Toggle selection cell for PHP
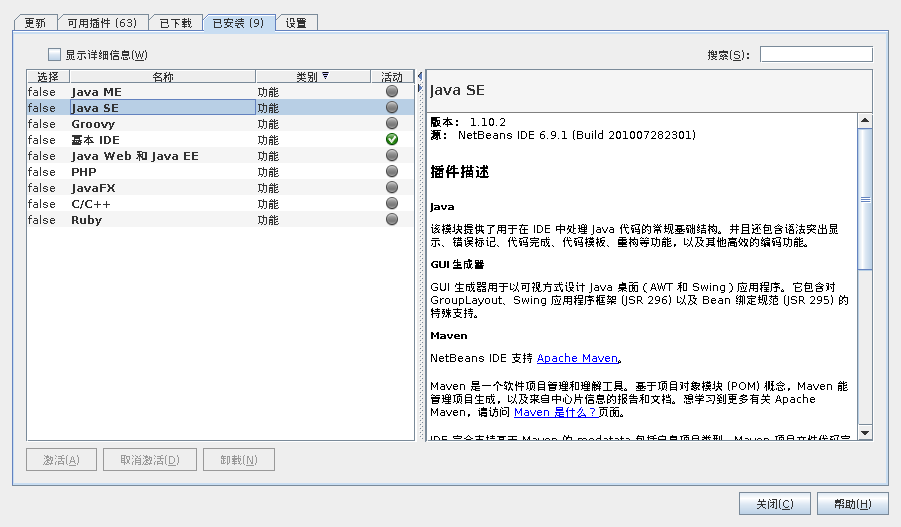This screenshot has height=527, width=901. 48,172
